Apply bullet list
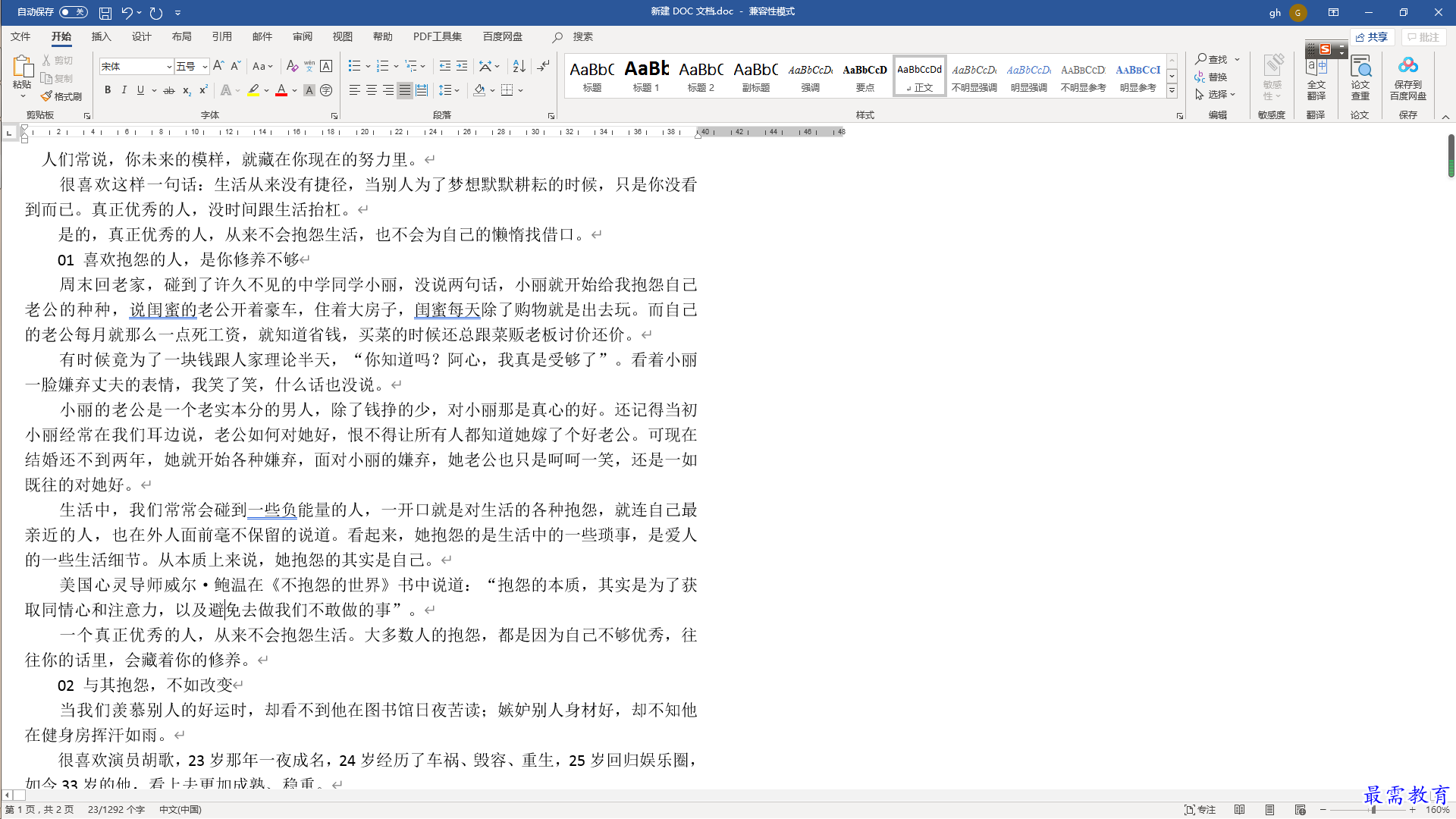The width and height of the screenshot is (1456, 819). pyautogui.click(x=354, y=66)
